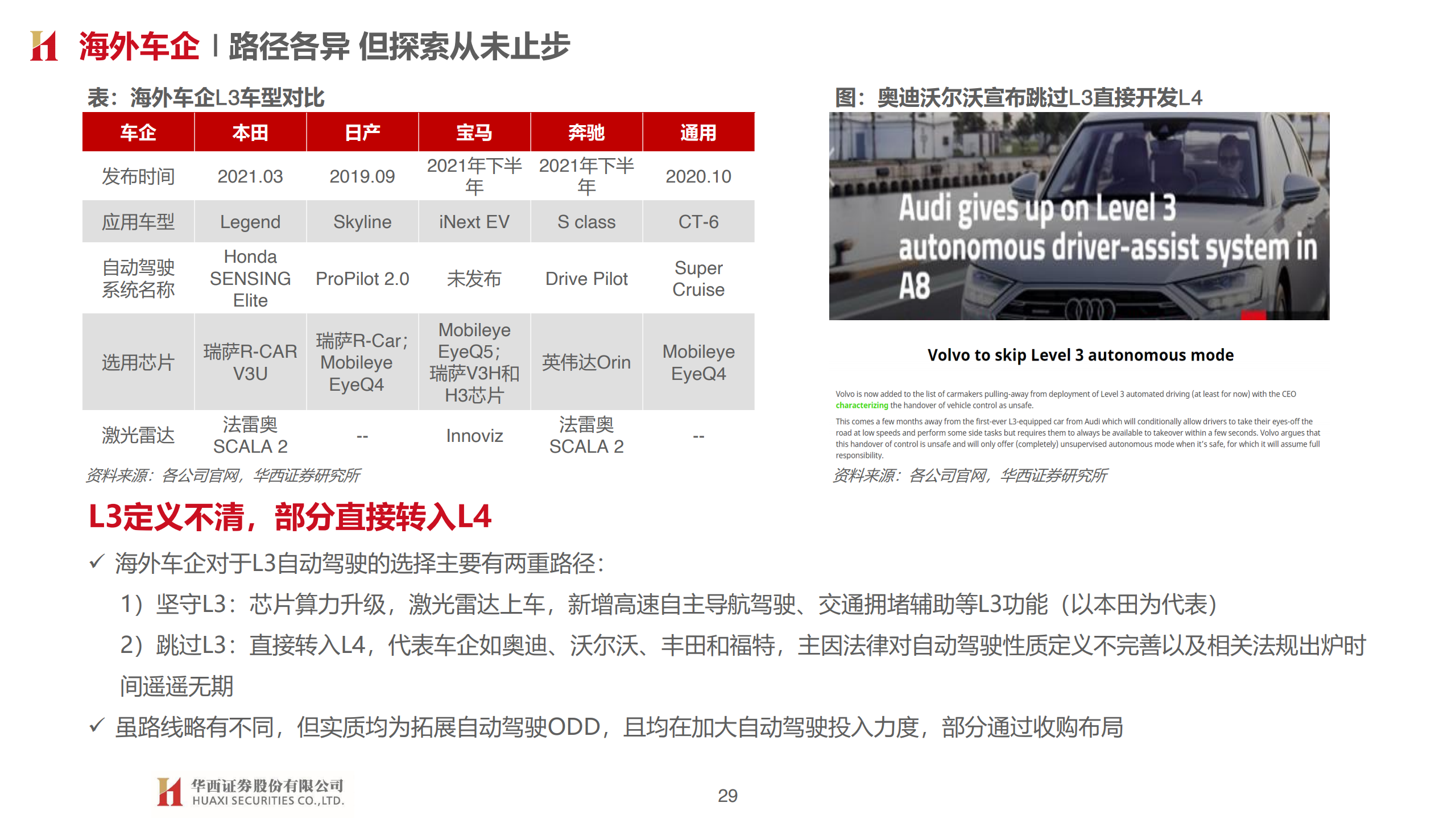Image resolution: width=1456 pixels, height=819 pixels.
Task: Click the Skyline model cell
Action: coord(362,222)
